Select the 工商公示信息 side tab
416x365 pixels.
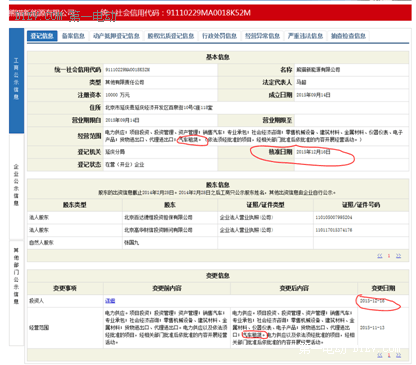16,80
